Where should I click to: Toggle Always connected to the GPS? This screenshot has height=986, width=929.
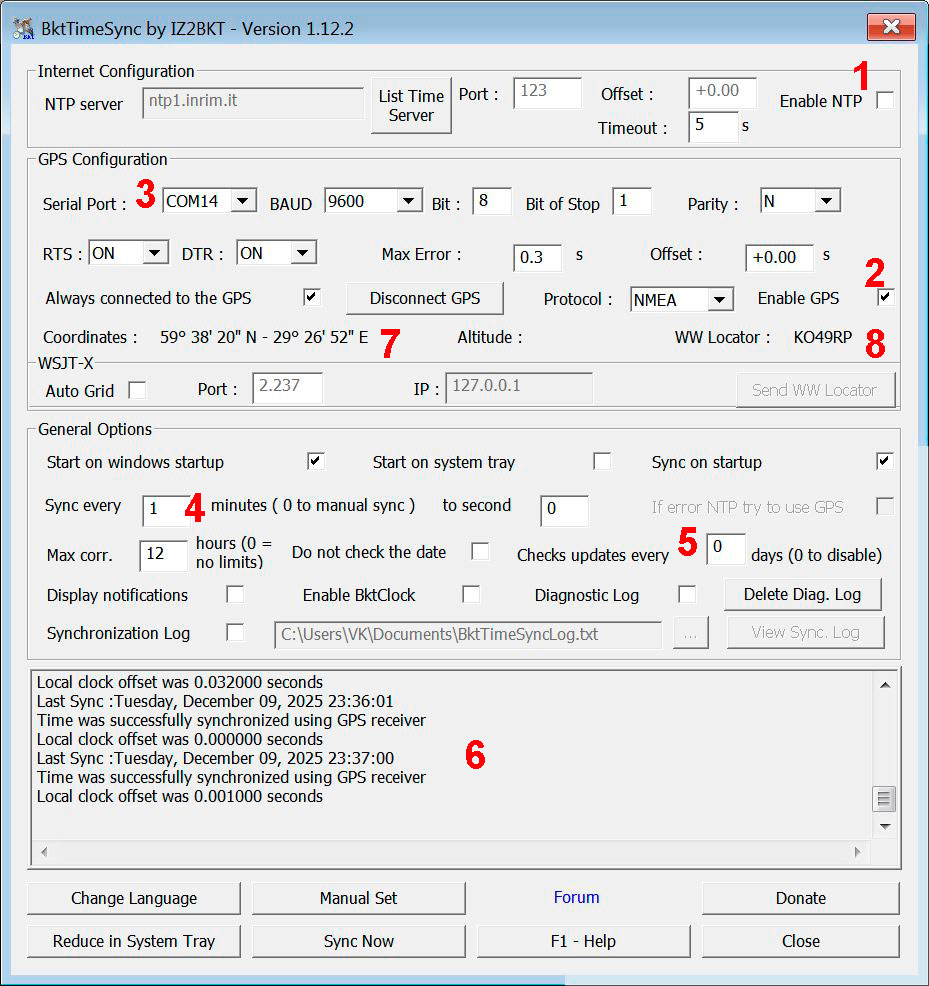pyautogui.click(x=312, y=297)
